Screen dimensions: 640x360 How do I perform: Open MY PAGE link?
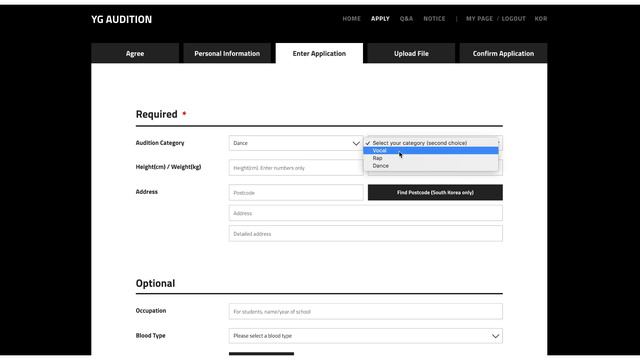[x=479, y=18]
